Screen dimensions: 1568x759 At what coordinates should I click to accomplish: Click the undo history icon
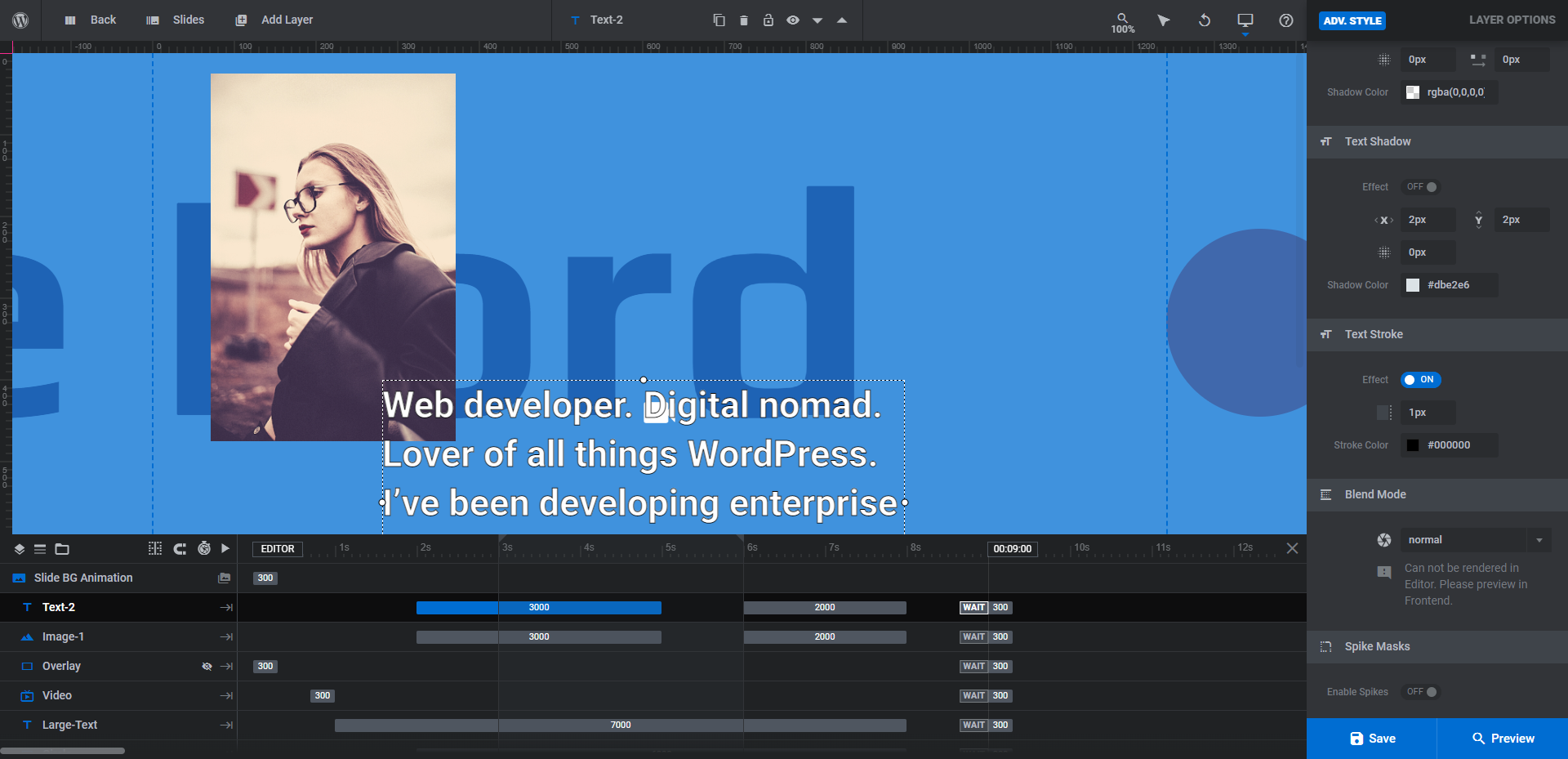pos(1205,20)
